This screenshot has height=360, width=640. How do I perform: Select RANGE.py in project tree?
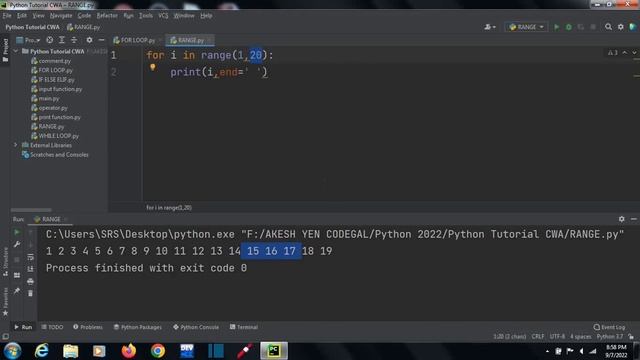point(48,127)
